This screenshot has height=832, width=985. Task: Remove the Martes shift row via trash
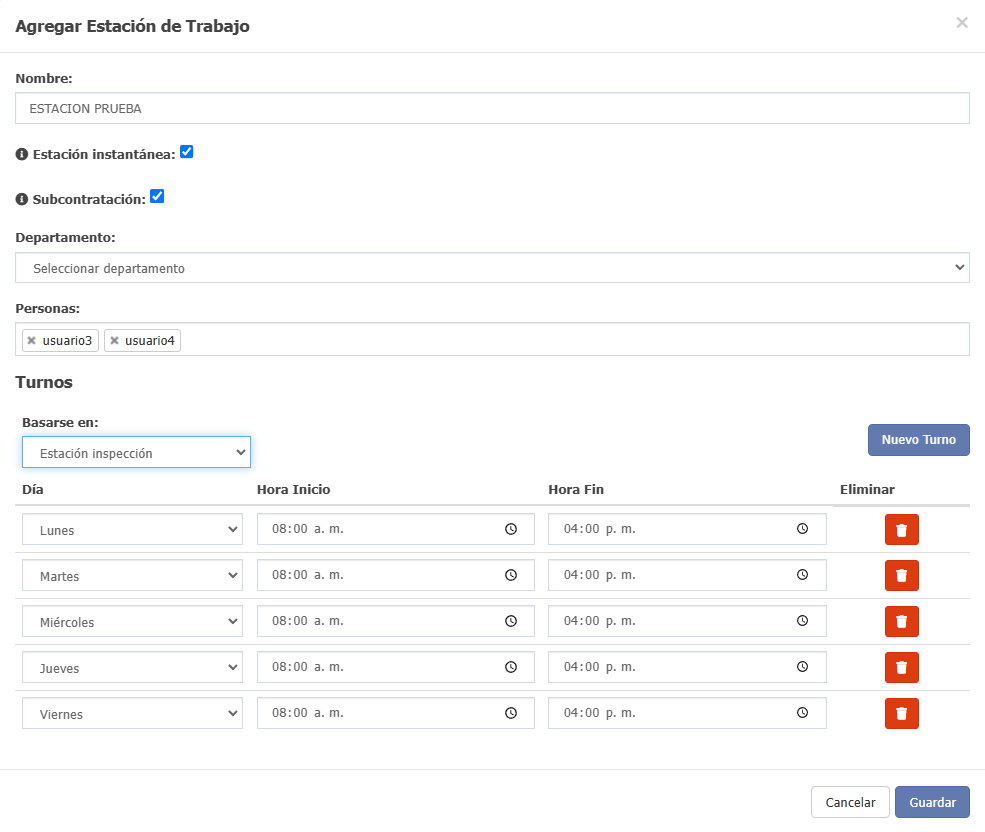(x=901, y=576)
